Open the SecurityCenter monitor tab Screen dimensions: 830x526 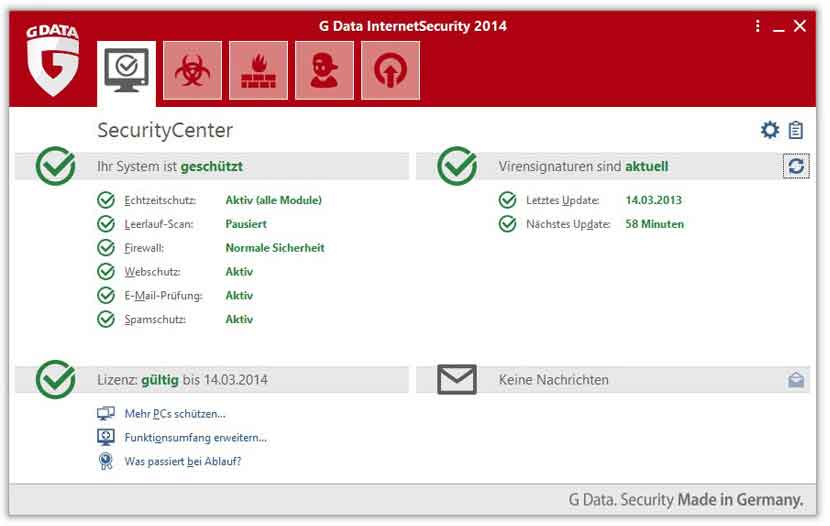[127, 71]
